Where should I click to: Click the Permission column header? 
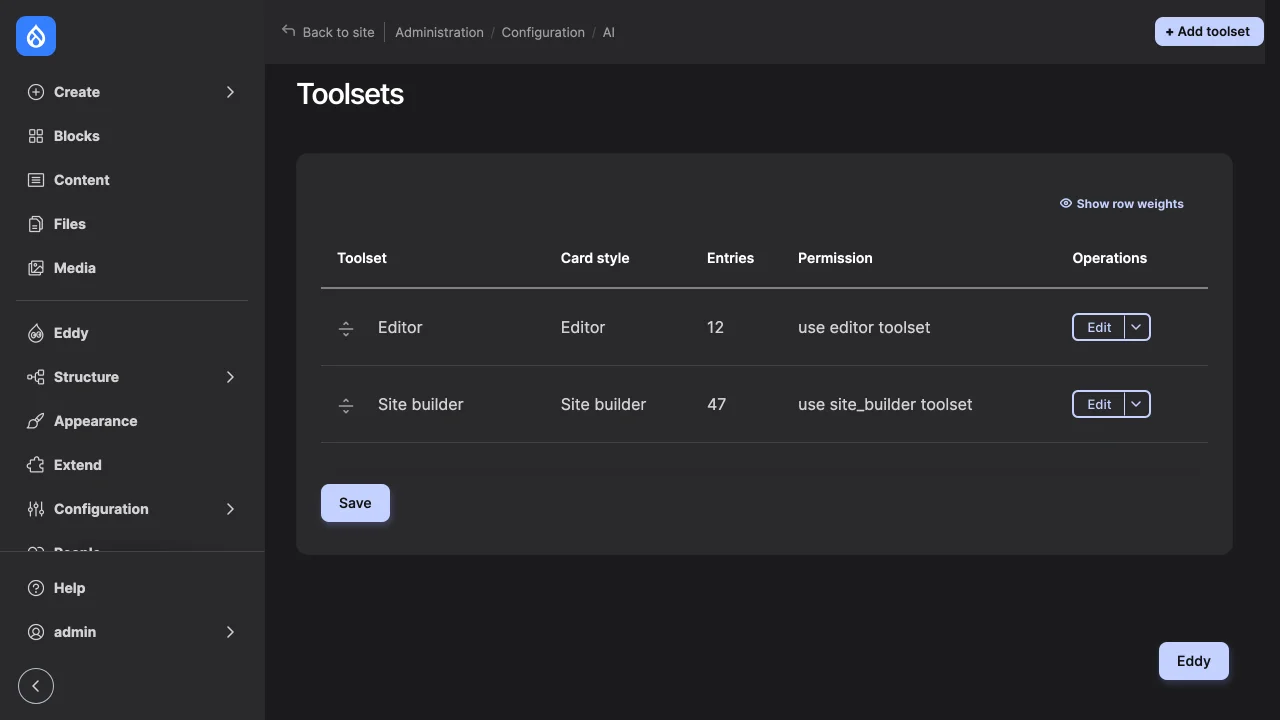835,258
